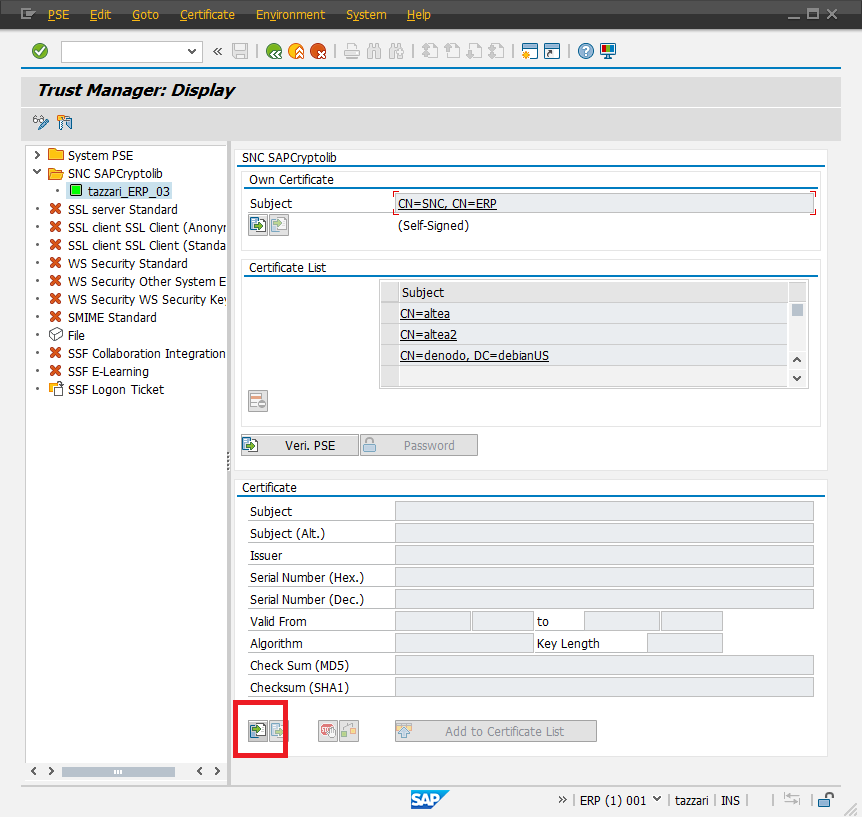Viewport: 862px width, 817px height.
Task: Select WS Security Standard tree node
Action: (128, 263)
